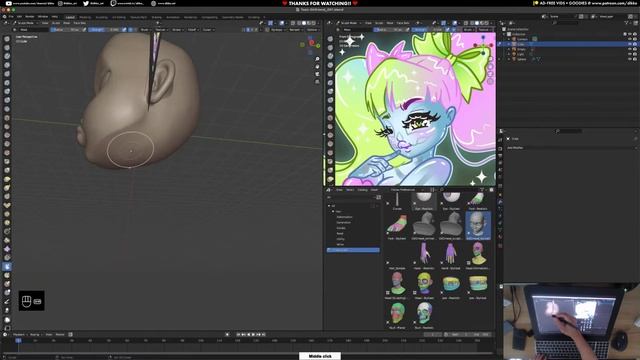The image size is (640, 360).
Task: Switch to the Sculpting workspace tab
Action: click(x=102, y=17)
